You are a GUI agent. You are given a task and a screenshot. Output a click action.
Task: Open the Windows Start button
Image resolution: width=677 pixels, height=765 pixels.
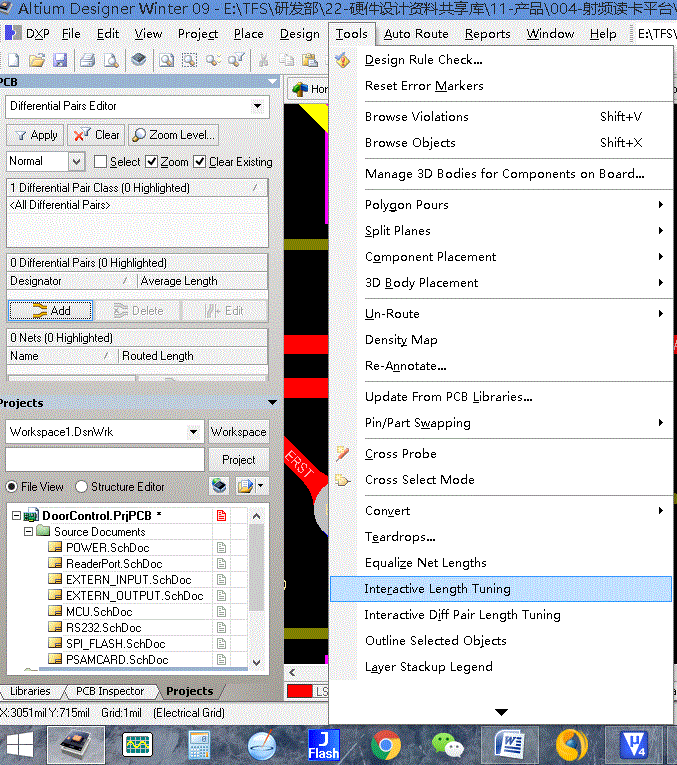20,745
